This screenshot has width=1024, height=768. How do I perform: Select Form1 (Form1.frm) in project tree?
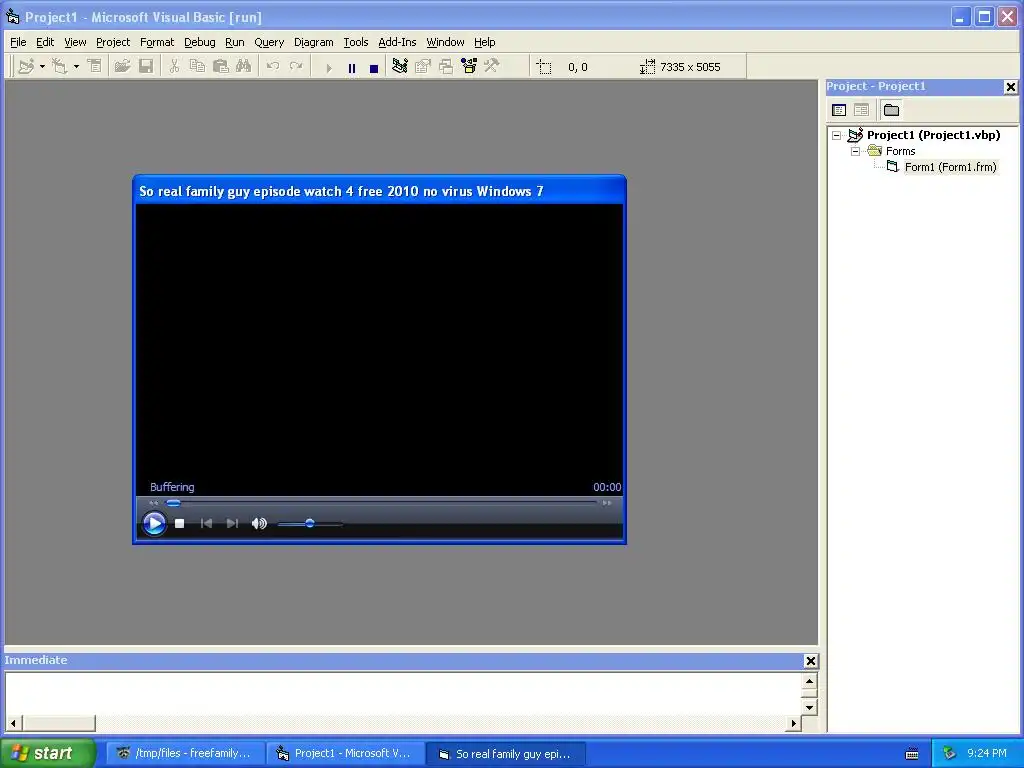click(950, 167)
